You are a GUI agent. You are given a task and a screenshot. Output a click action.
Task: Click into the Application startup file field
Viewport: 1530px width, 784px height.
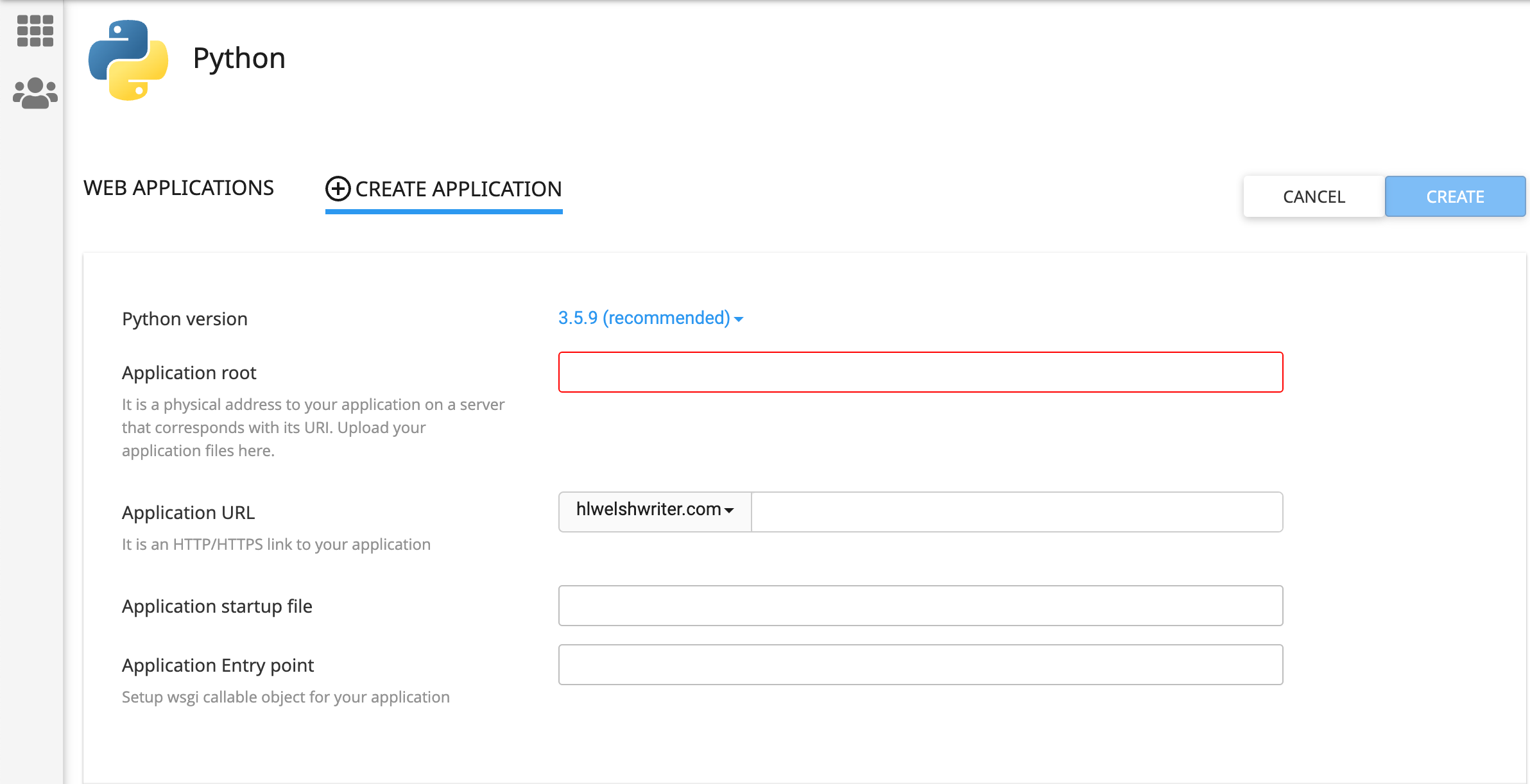(x=920, y=606)
